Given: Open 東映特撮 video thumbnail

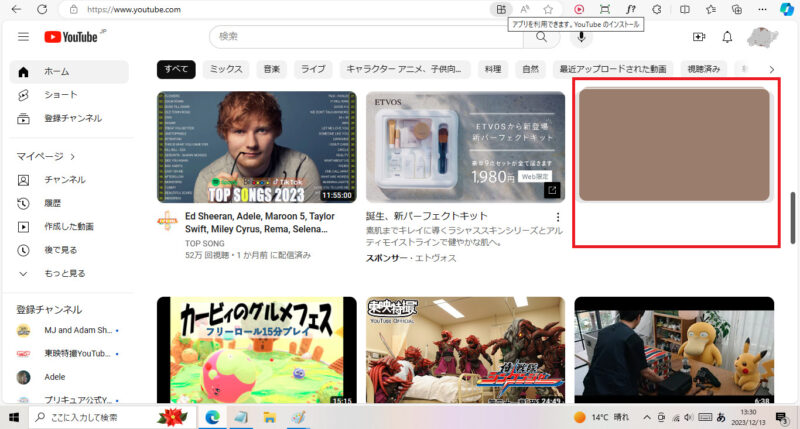Looking at the screenshot, I should [x=465, y=350].
